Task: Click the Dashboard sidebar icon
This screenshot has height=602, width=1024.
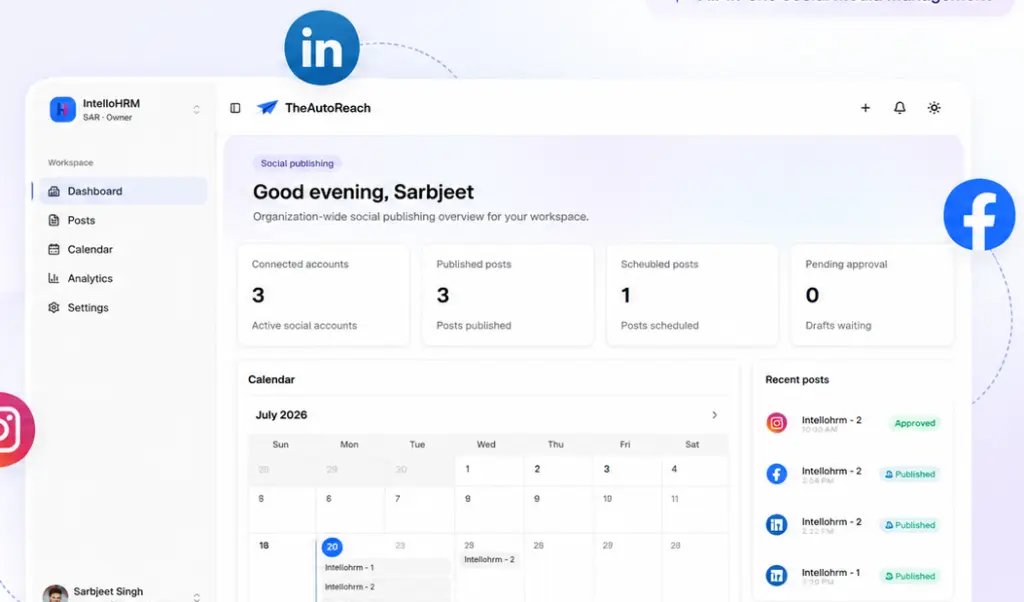Action: pos(54,191)
